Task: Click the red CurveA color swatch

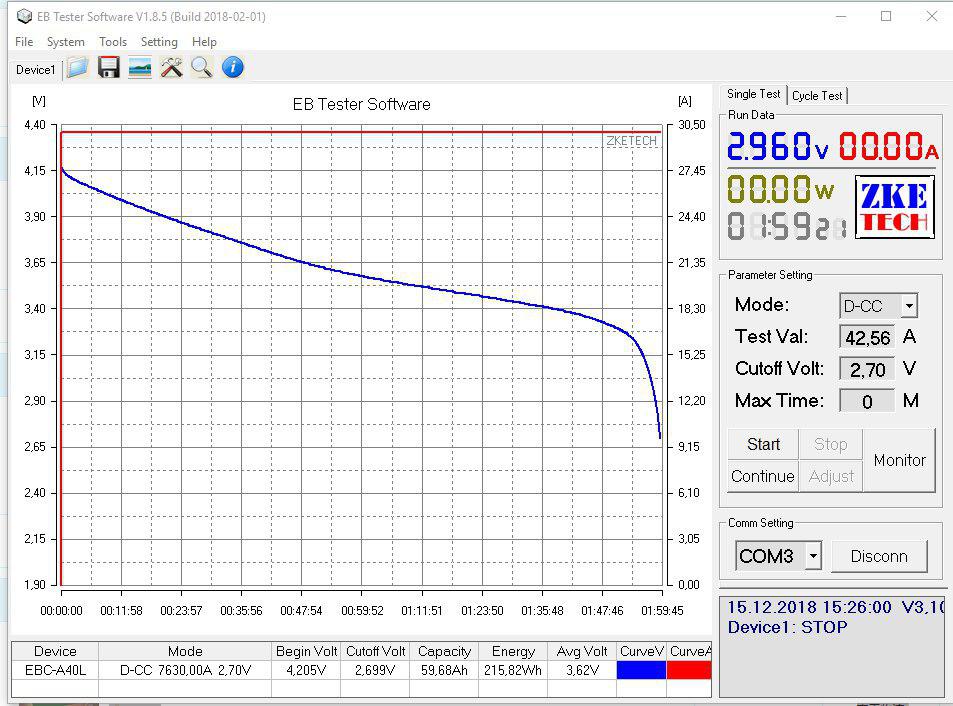Action: (x=689, y=670)
